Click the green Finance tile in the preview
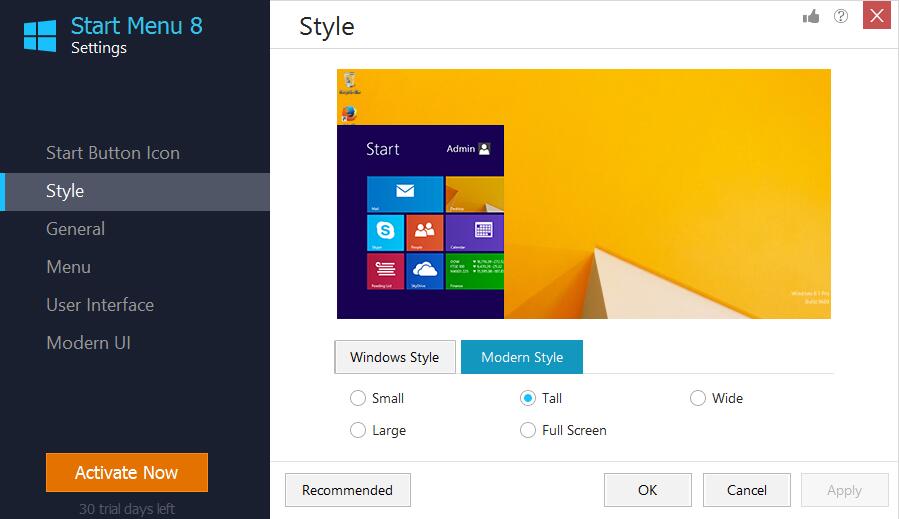This screenshot has height=519, width=899. pyautogui.click(x=475, y=271)
